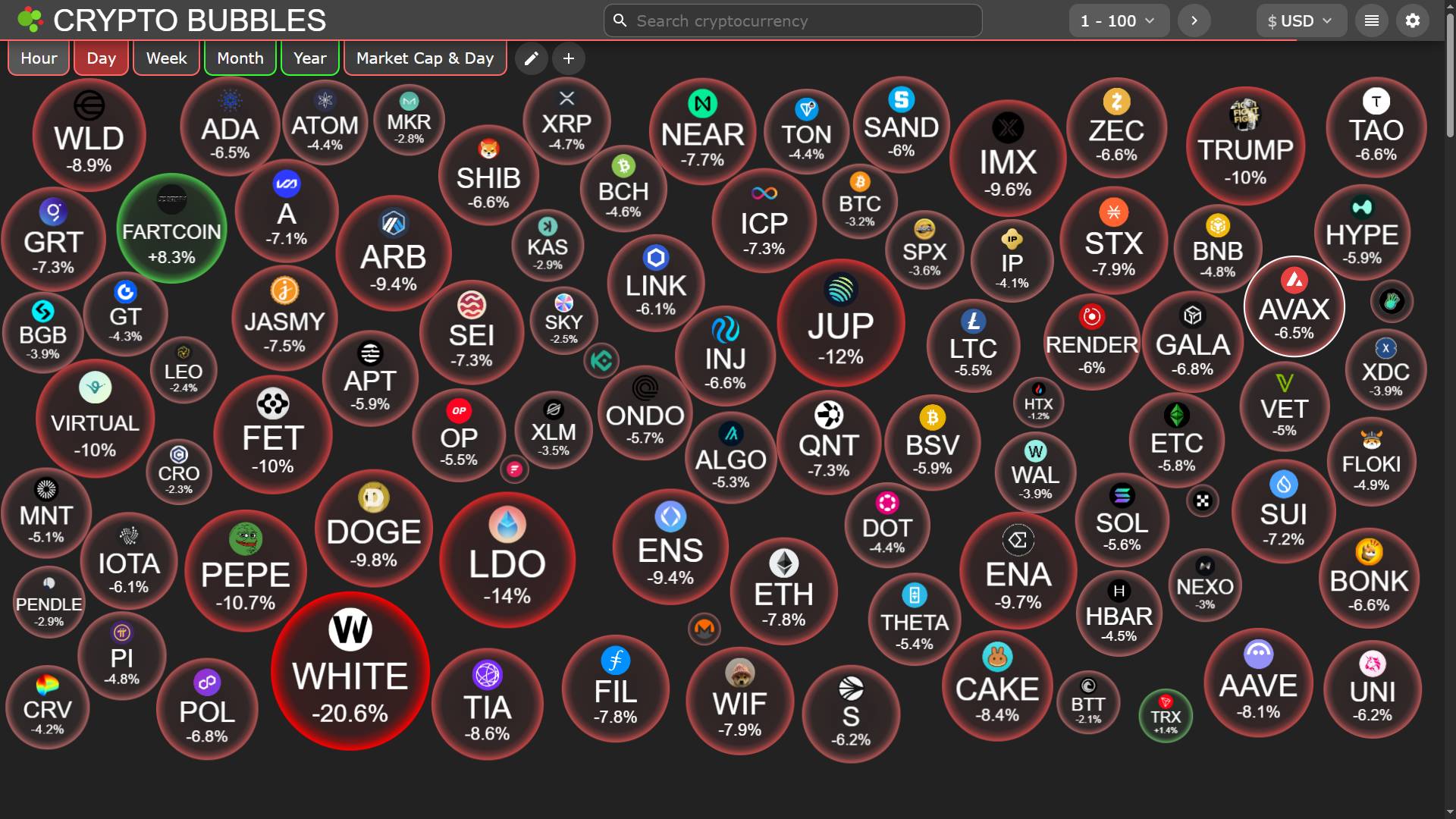Click the LTC bubble

coord(974,345)
